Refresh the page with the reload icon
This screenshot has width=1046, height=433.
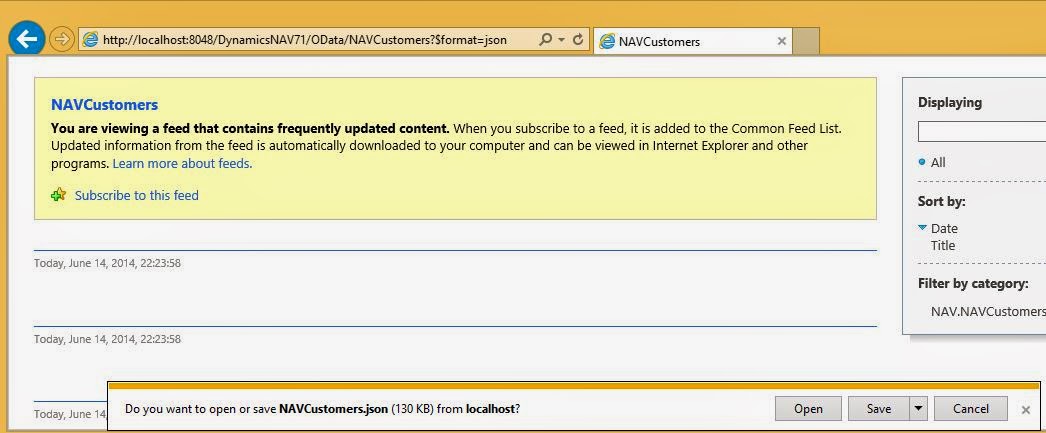tap(578, 40)
